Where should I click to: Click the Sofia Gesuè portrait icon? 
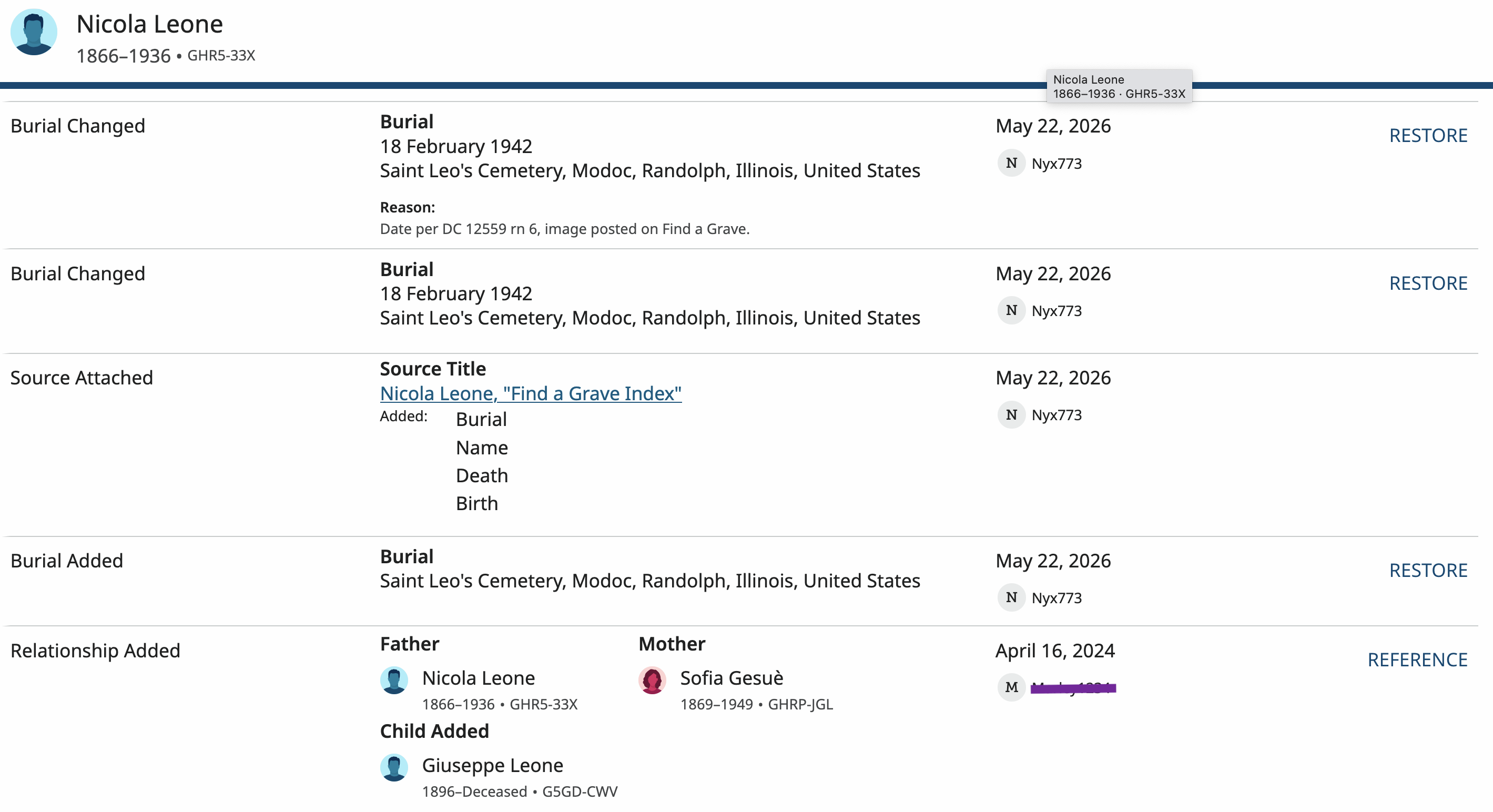652,680
